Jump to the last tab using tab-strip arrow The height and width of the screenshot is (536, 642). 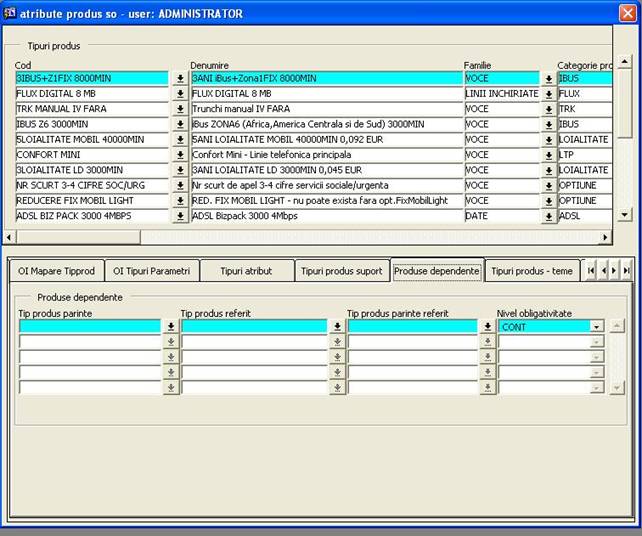(x=627, y=271)
